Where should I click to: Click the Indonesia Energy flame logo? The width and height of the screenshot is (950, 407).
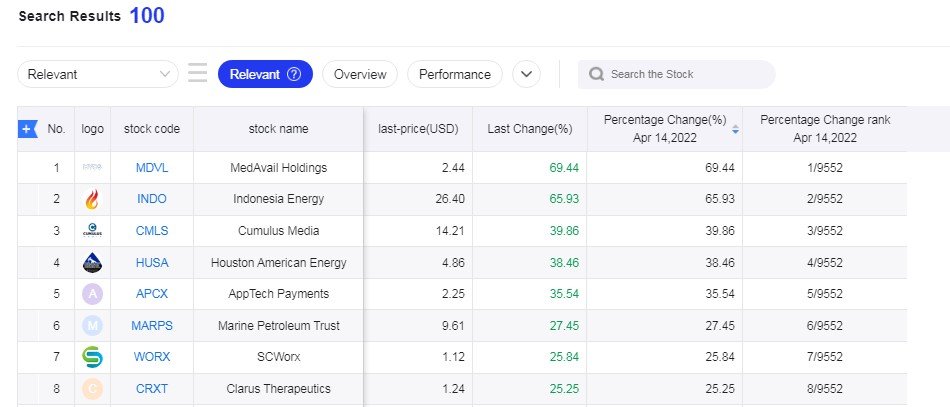click(92, 199)
